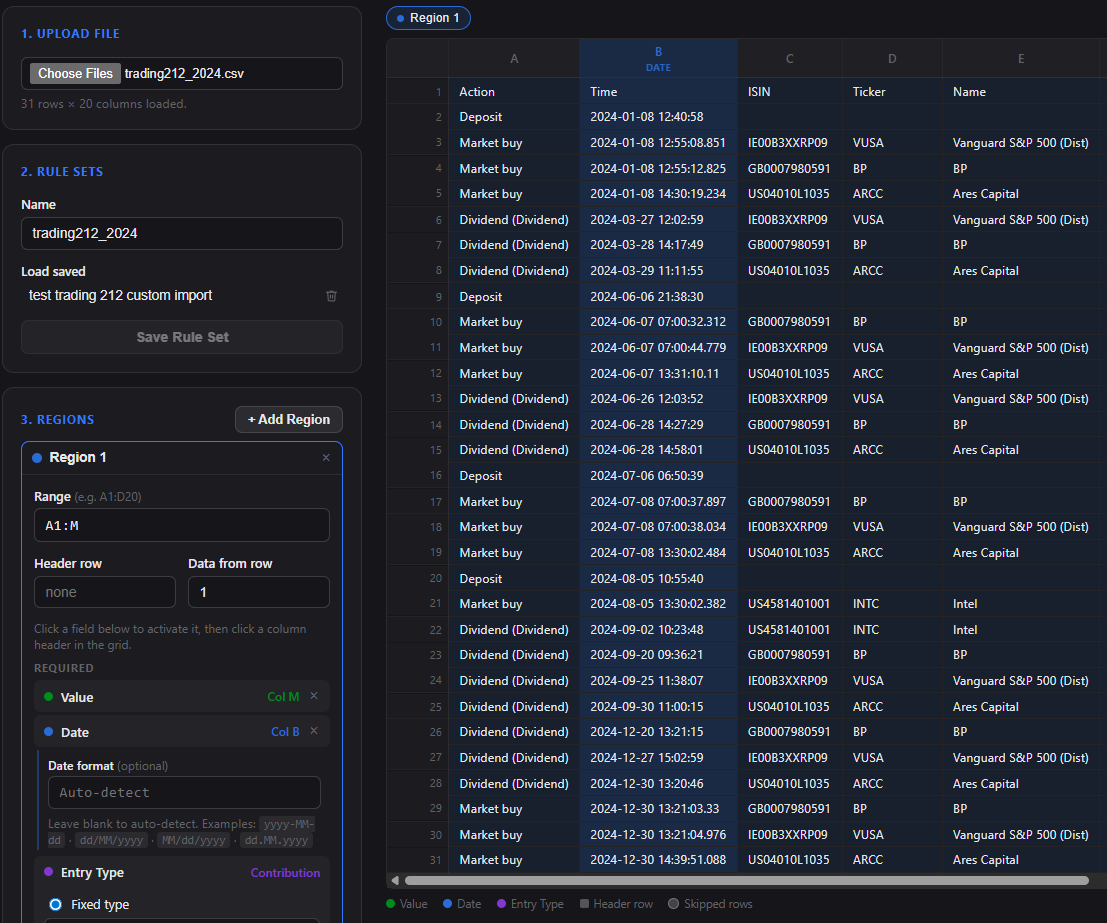The height and width of the screenshot is (923, 1107).
Task: Select column B DATE header
Action: click(x=659, y=59)
